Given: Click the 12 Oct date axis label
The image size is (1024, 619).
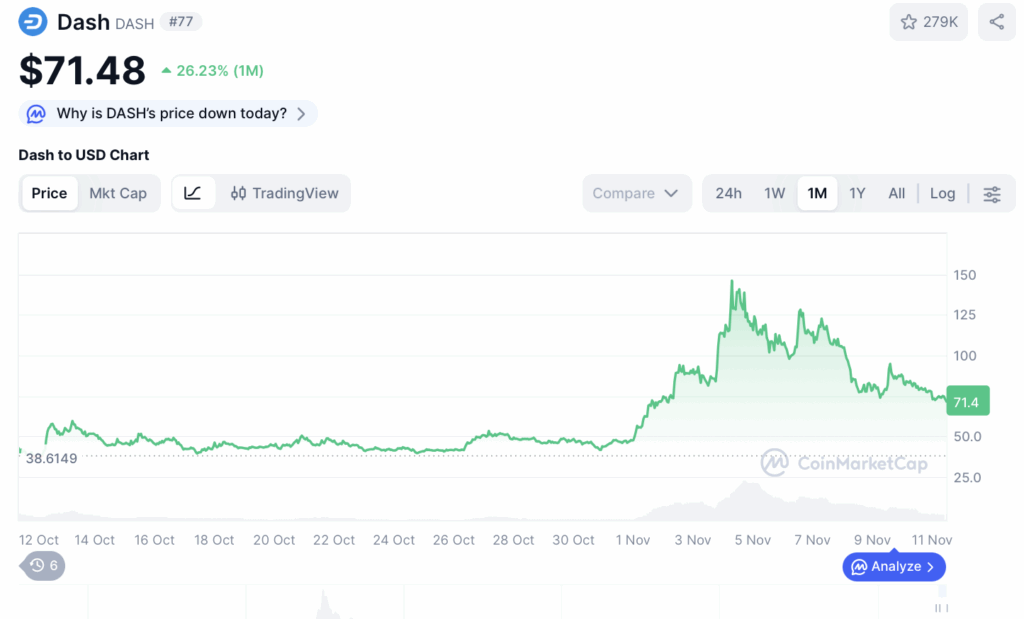Looking at the screenshot, I should (39, 540).
